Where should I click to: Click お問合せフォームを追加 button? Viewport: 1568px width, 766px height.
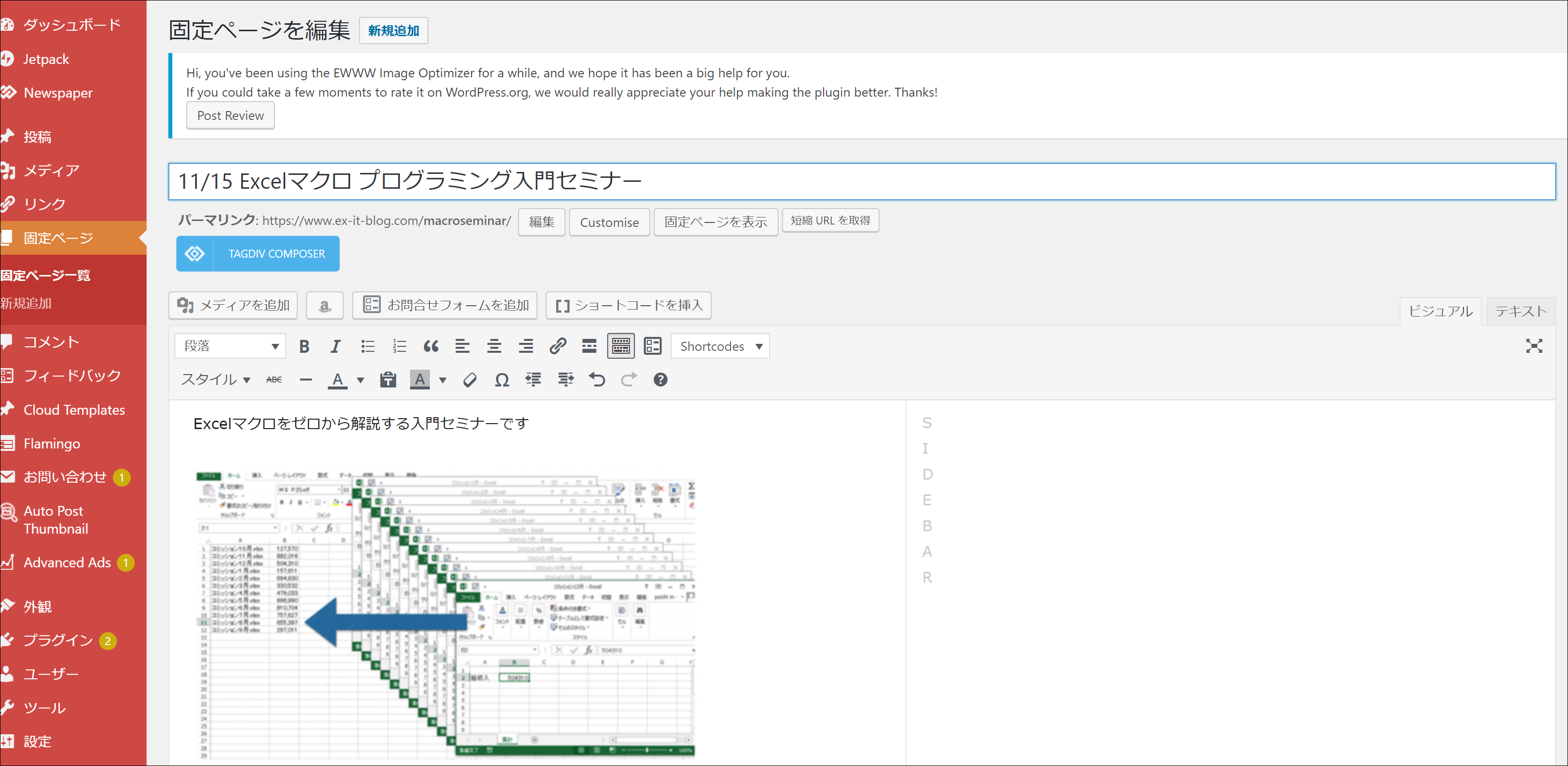(444, 306)
